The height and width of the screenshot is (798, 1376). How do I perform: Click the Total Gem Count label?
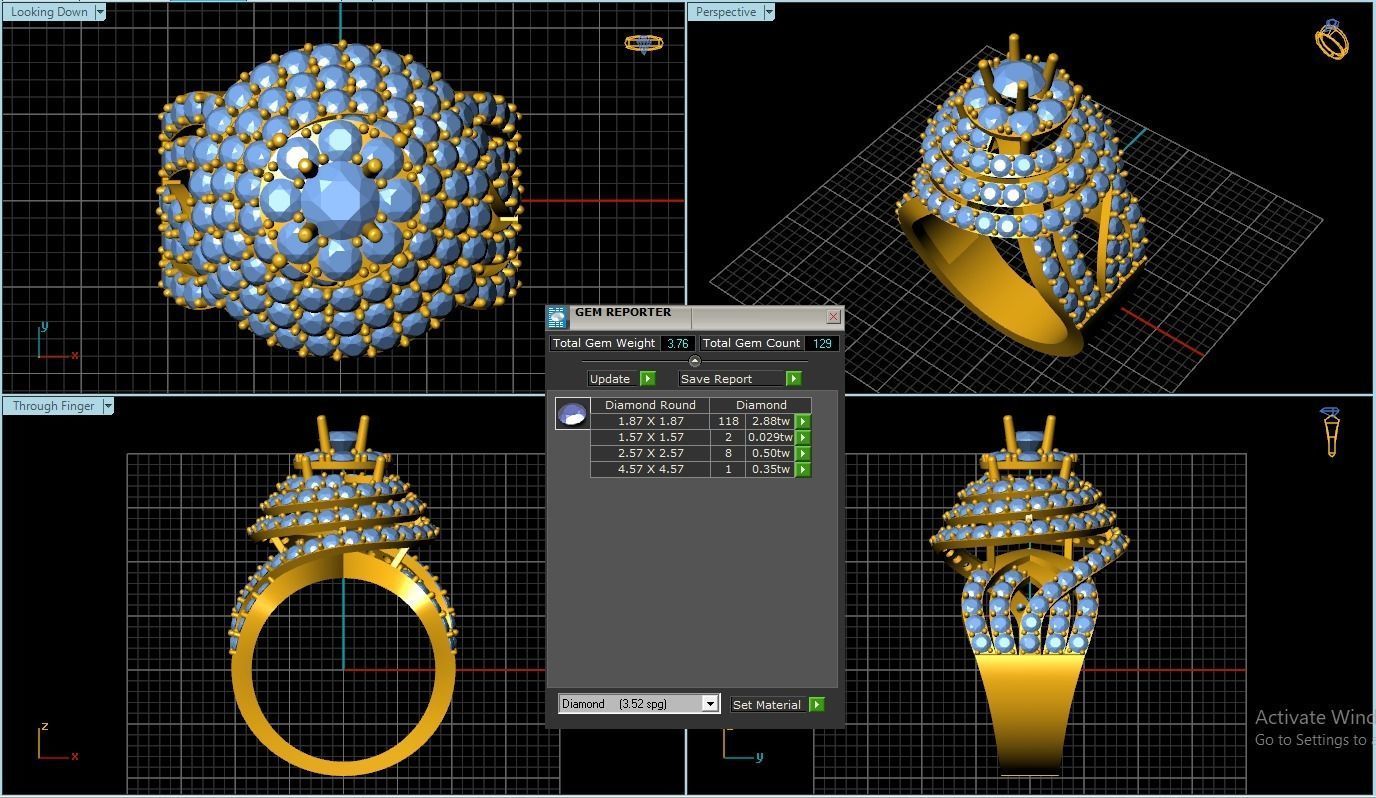click(751, 343)
